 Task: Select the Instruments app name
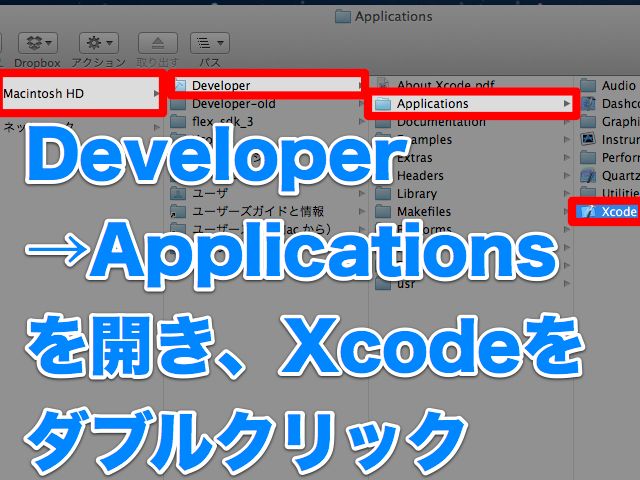coord(621,140)
